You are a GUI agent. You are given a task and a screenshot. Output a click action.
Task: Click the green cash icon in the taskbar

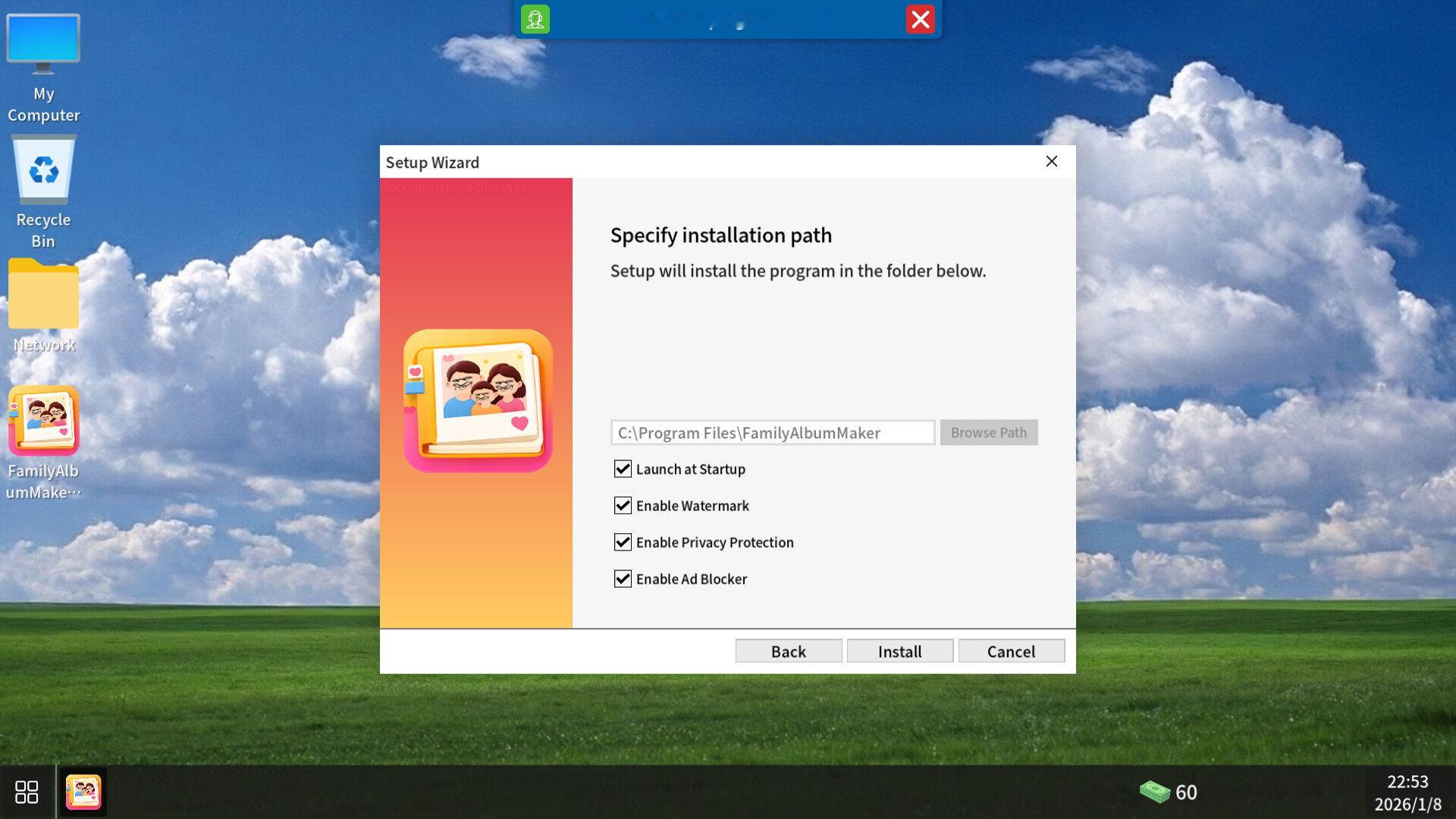point(1154,792)
